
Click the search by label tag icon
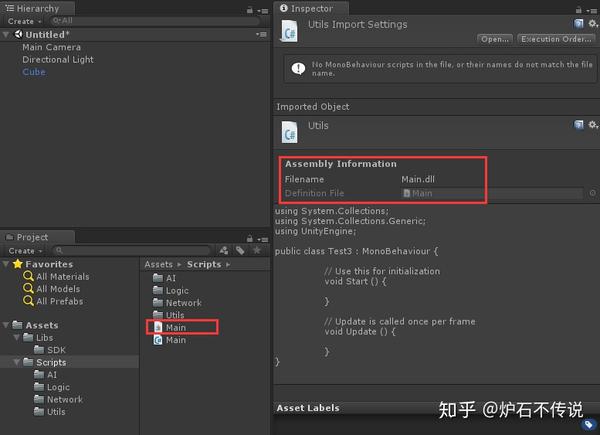click(x=240, y=251)
